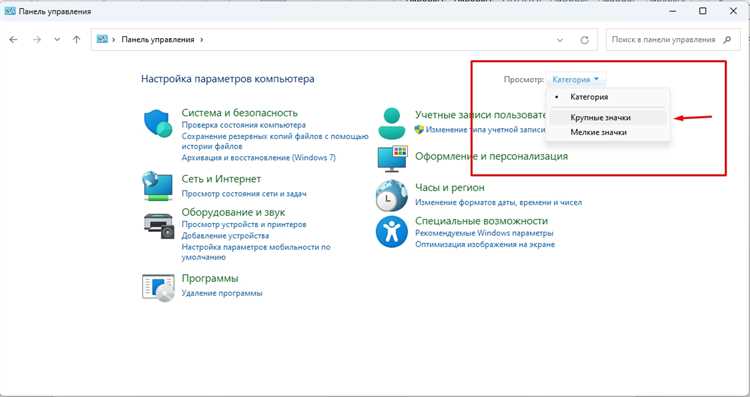Click the UAC shield before Изменение типа учетной записи
750x397 pixels.
coord(419,129)
